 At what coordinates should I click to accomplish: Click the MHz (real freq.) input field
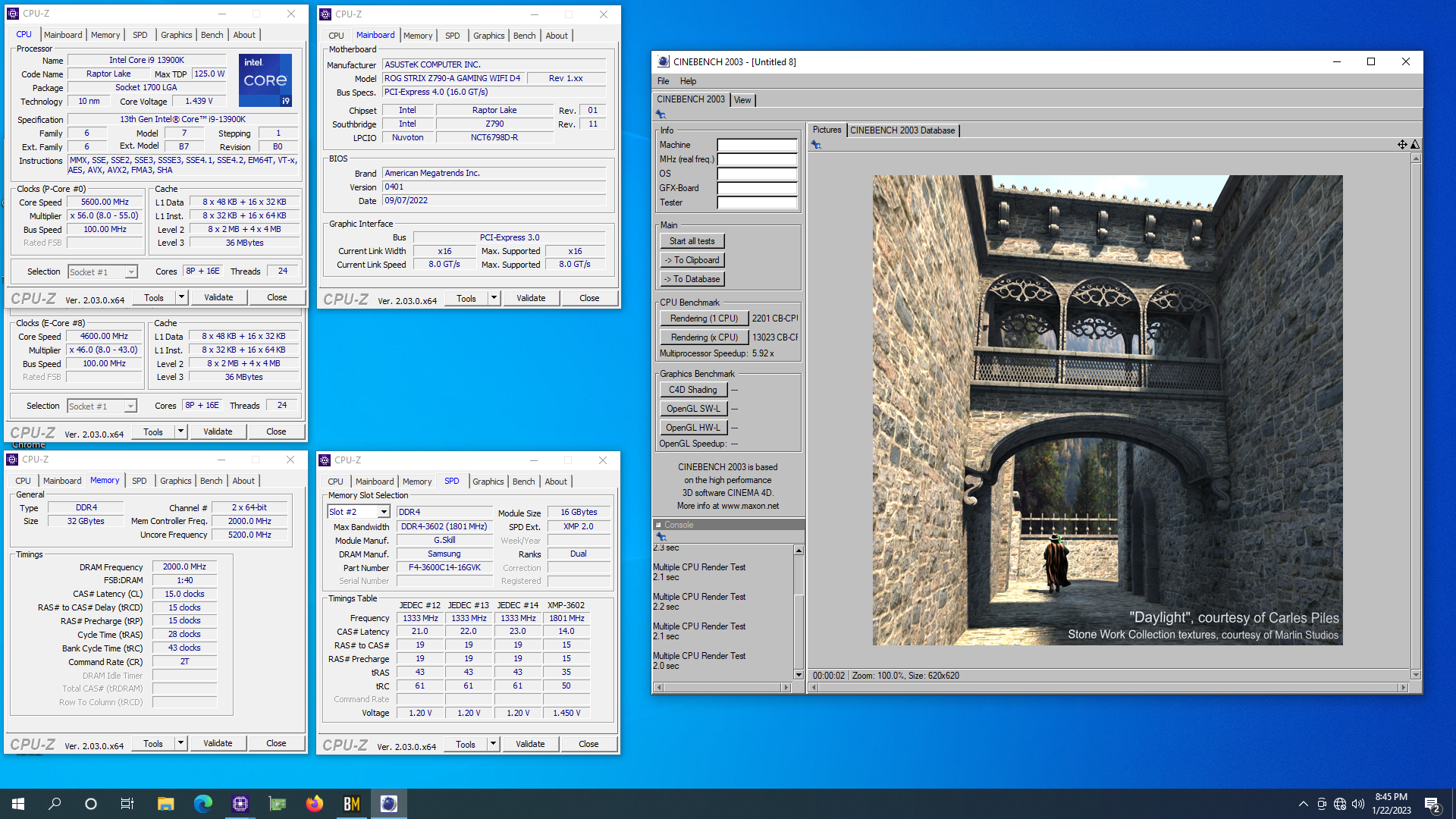click(x=757, y=159)
